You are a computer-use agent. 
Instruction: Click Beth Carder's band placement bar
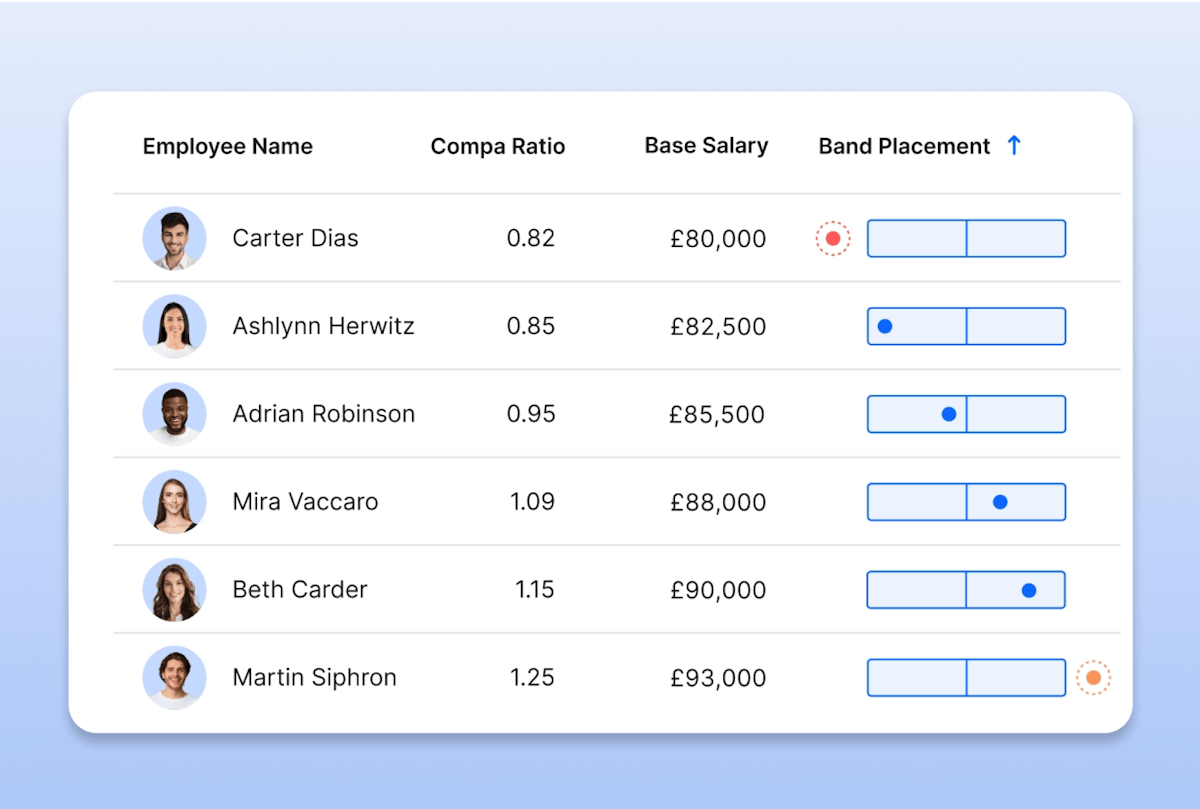pos(966,589)
